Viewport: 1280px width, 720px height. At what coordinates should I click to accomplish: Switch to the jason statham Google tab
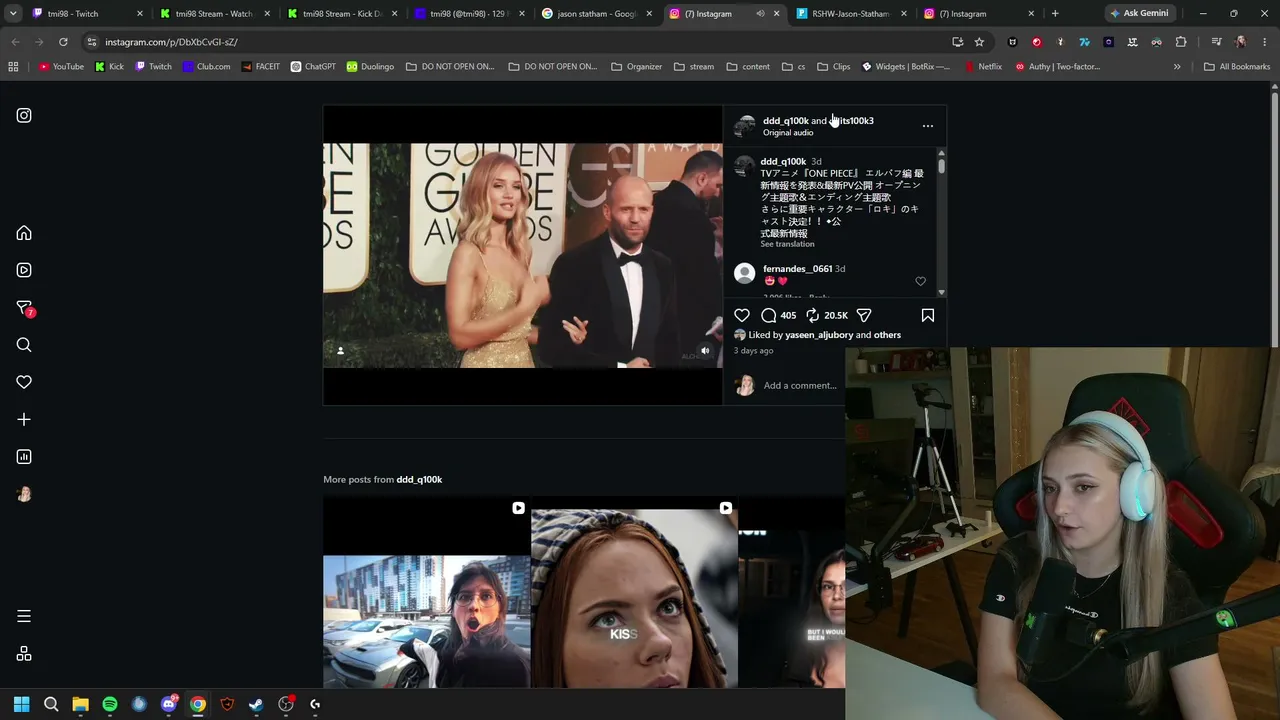(595, 14)
